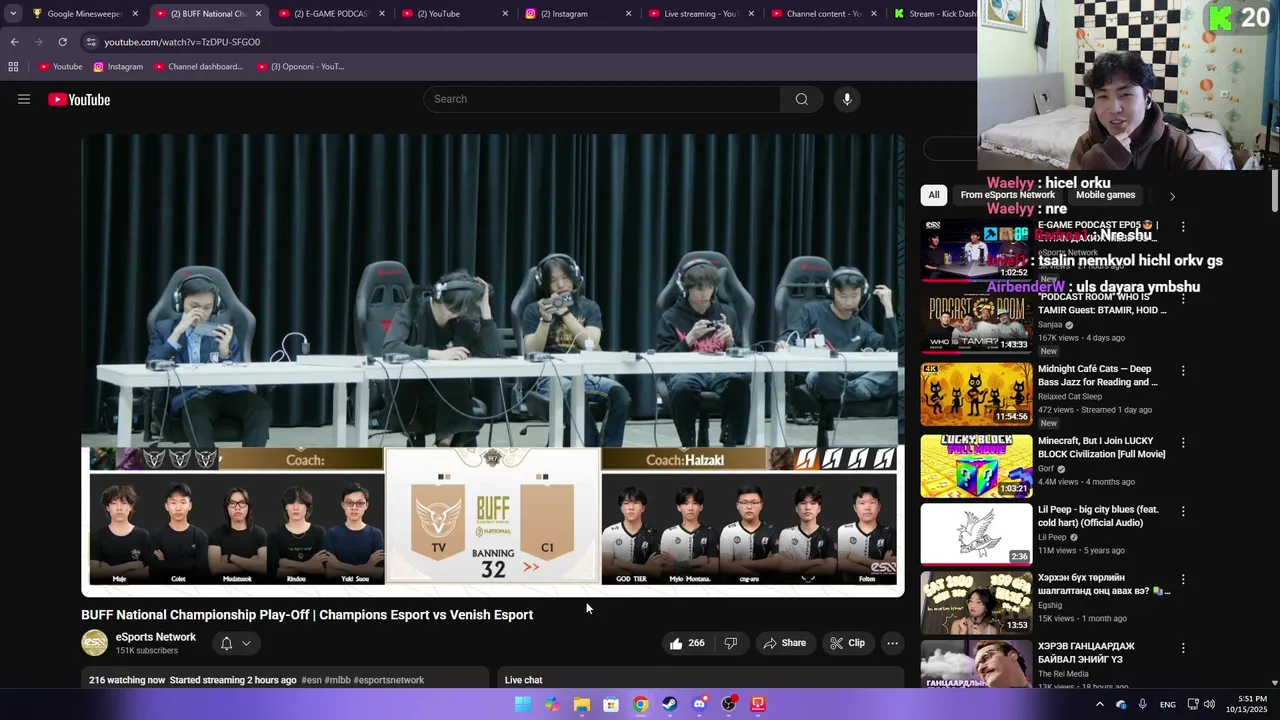This screenshot has width=1280, height=720.
Task: Open eSports Network channel name link
Action: point(155,637)
